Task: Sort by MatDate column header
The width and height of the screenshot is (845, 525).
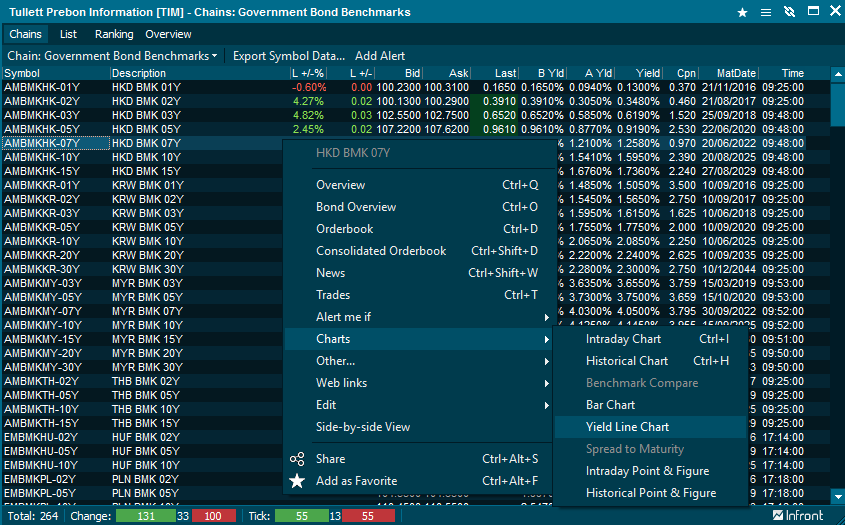Action: pyautogui.click(x=729, y=73)
